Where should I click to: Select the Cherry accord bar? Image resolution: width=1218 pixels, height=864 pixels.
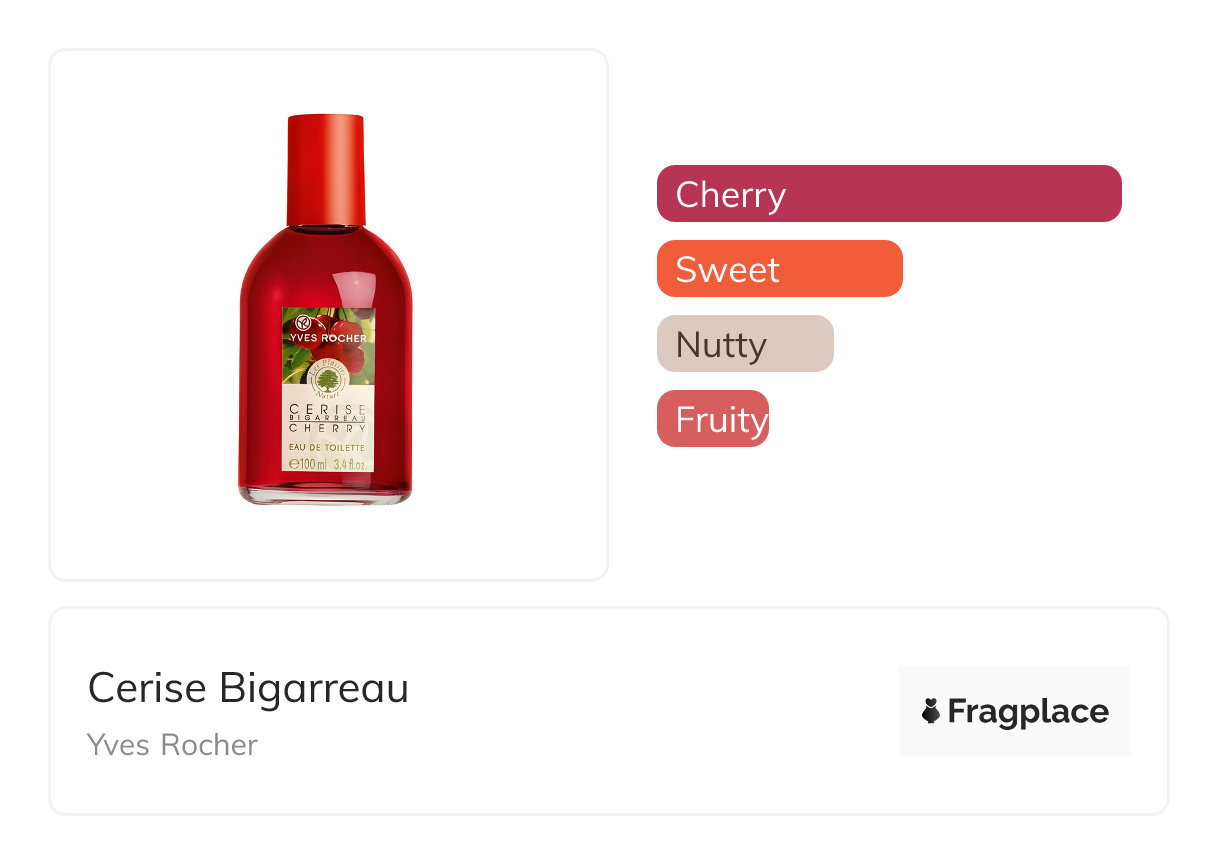click(888, 194)
